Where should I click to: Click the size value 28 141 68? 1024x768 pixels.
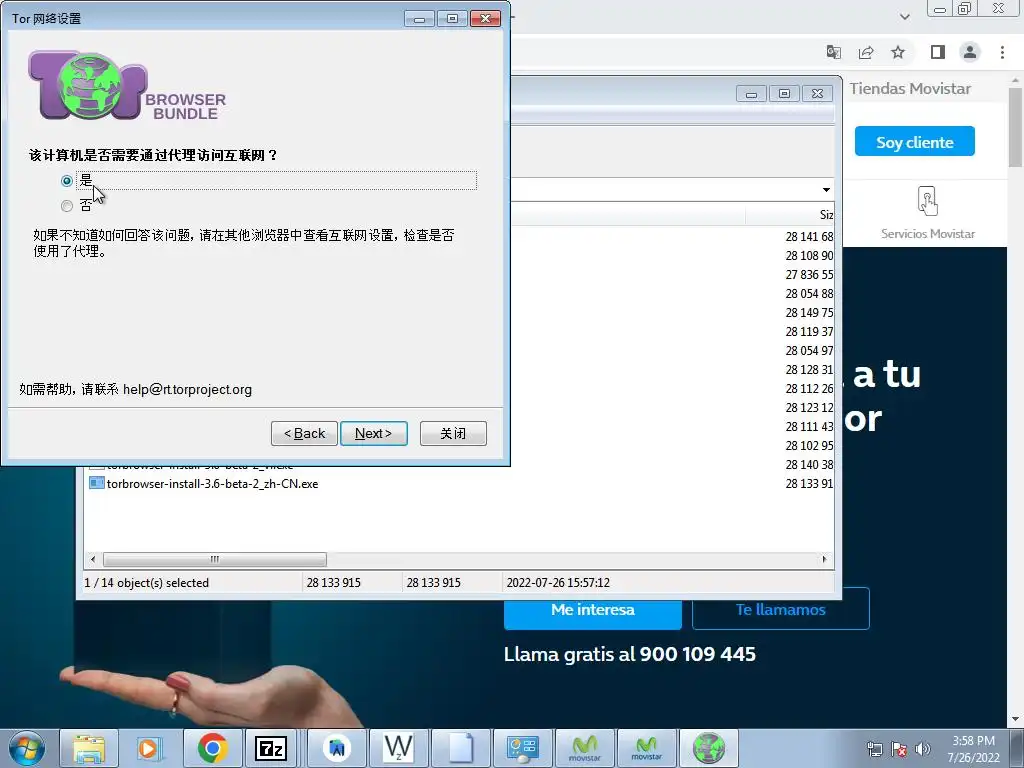[809, 237]
